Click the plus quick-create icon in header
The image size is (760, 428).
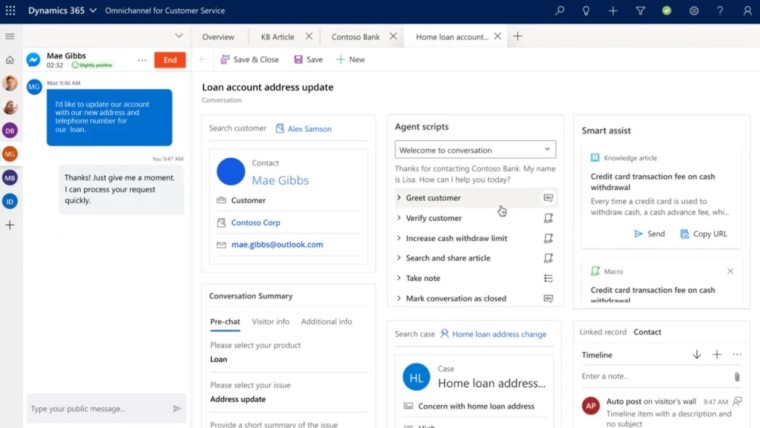pos(613,10)
